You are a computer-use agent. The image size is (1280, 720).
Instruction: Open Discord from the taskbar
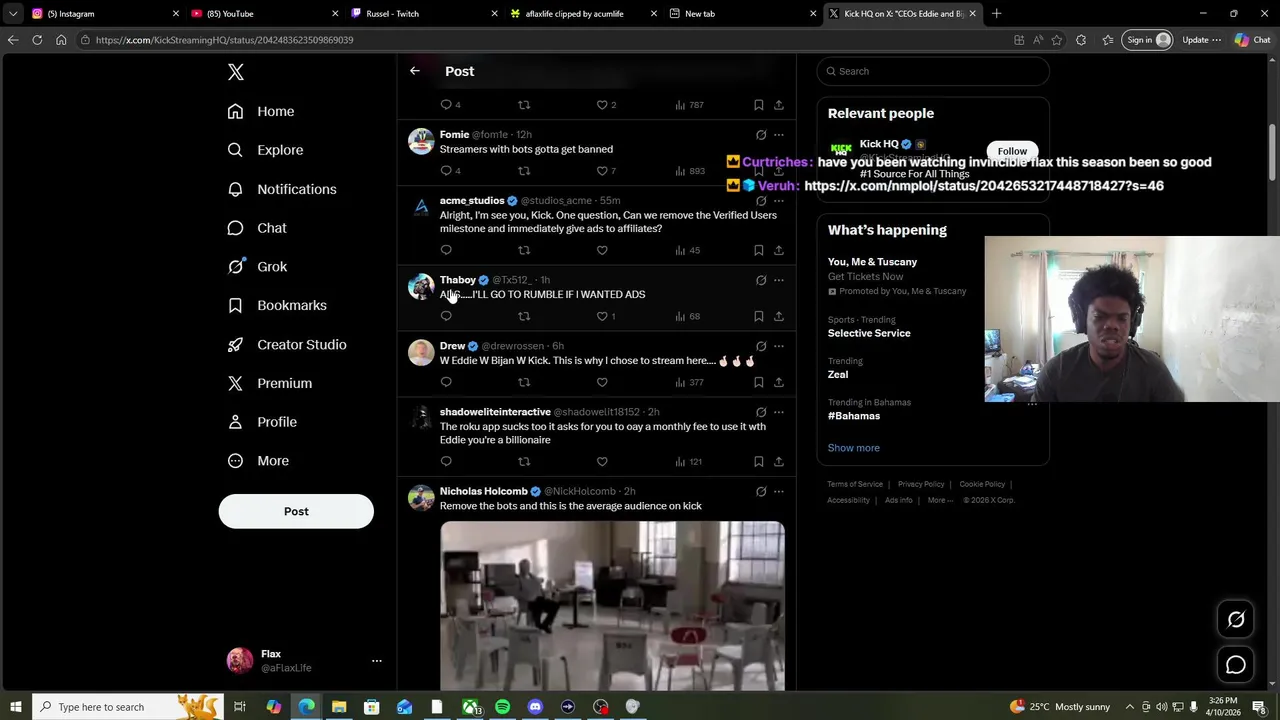[x=535, y=707]
